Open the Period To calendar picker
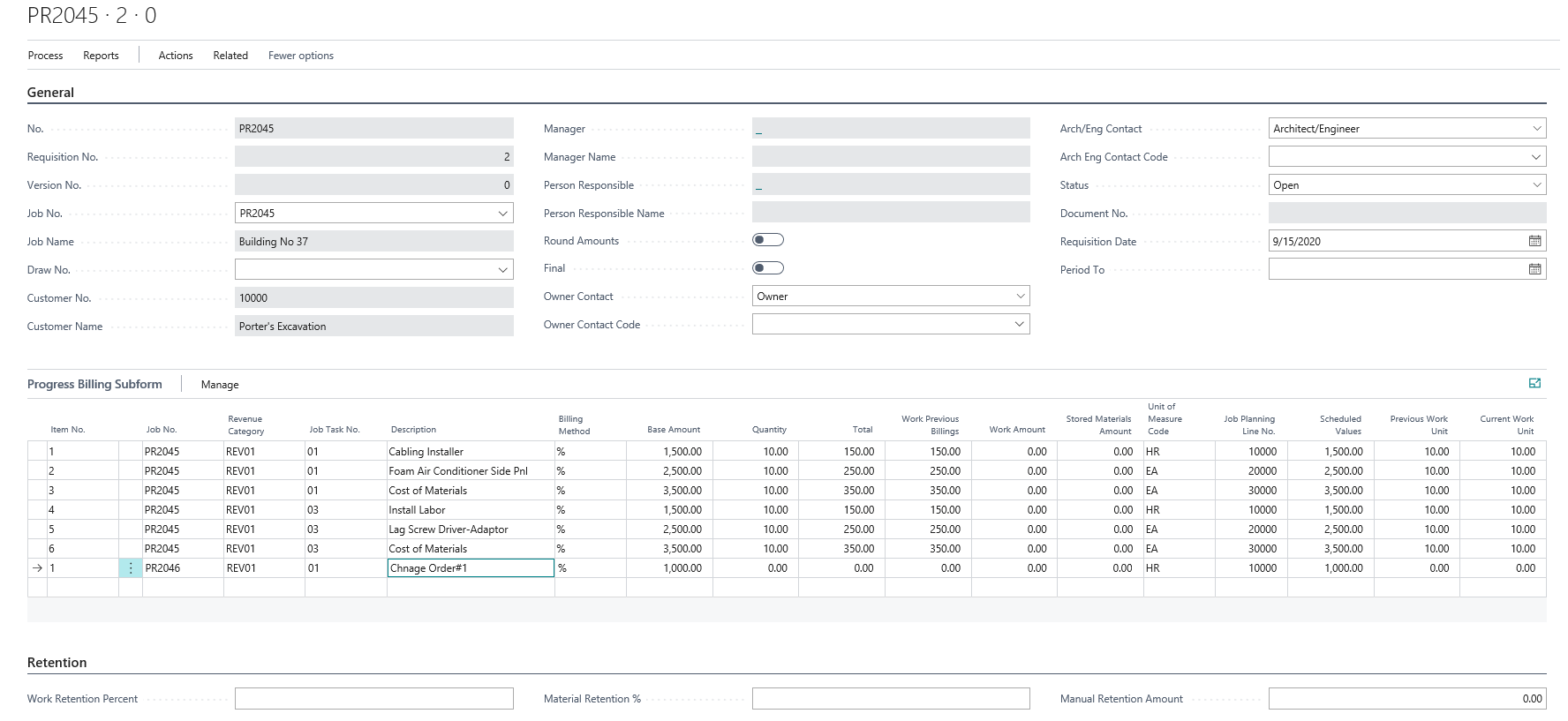 tap(1534, 269)
